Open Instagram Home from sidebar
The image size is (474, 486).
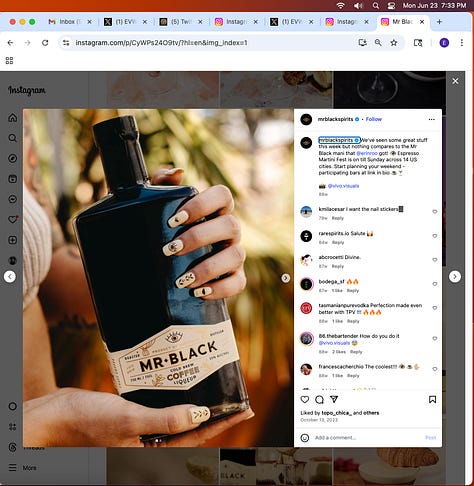(x=13, y=118)
